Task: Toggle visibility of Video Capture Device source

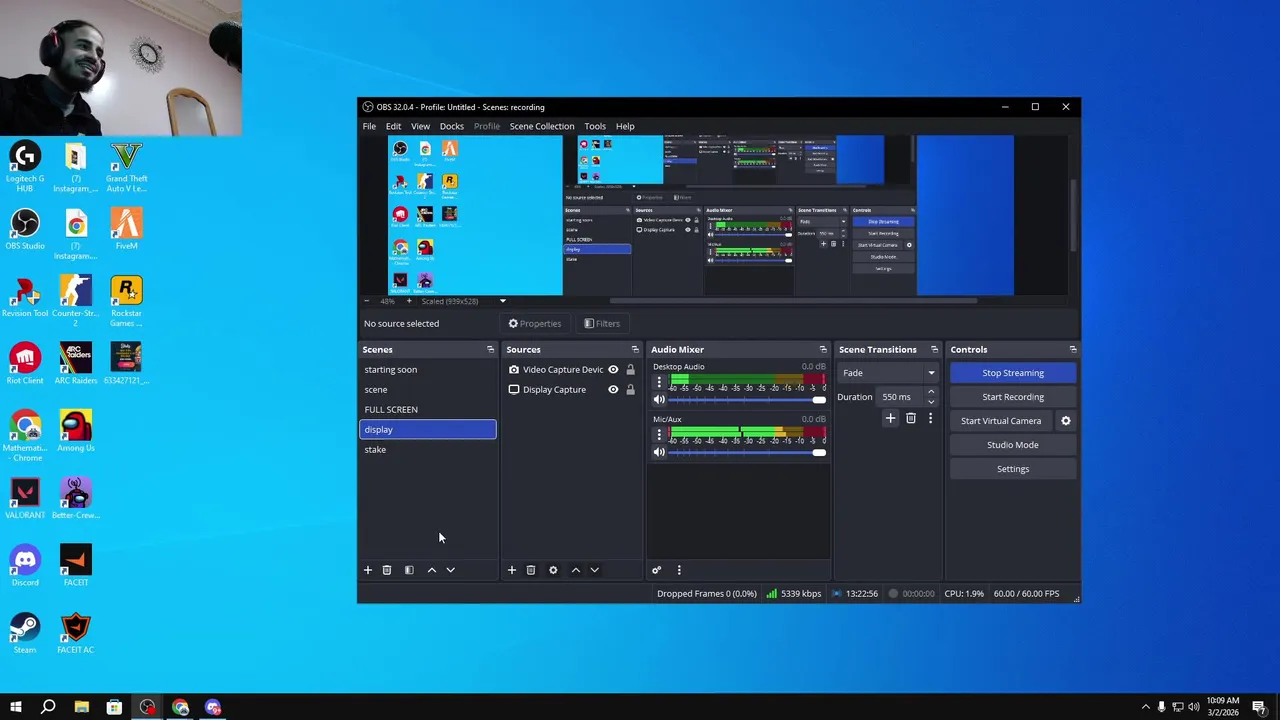Action: (x=613, y=370)
